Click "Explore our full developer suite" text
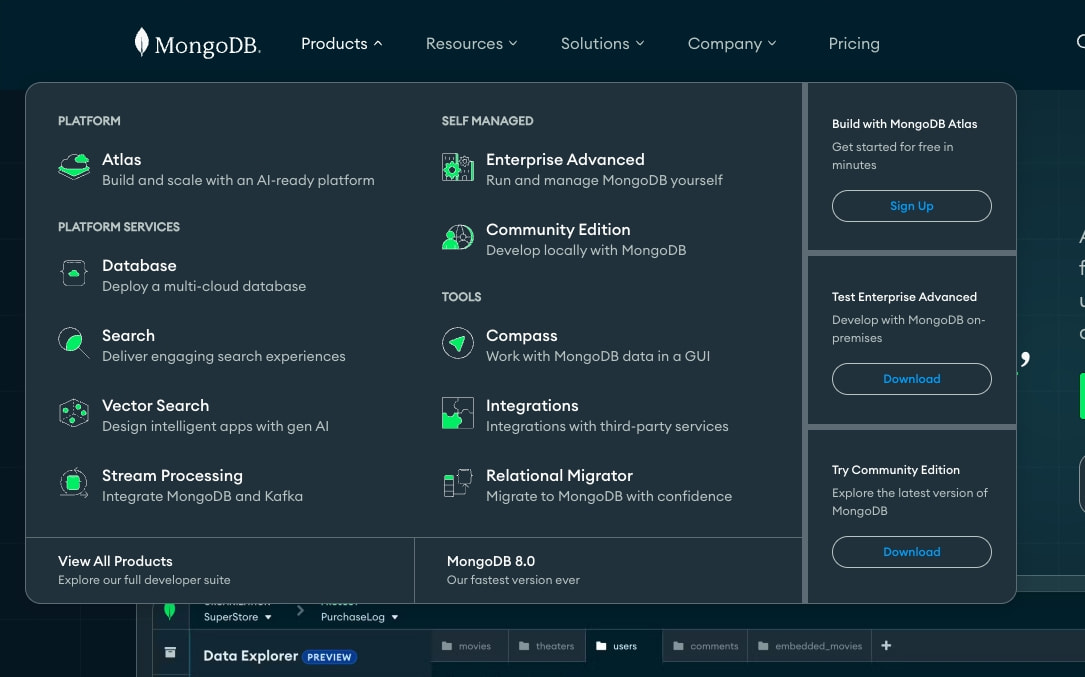 [144, 580]
